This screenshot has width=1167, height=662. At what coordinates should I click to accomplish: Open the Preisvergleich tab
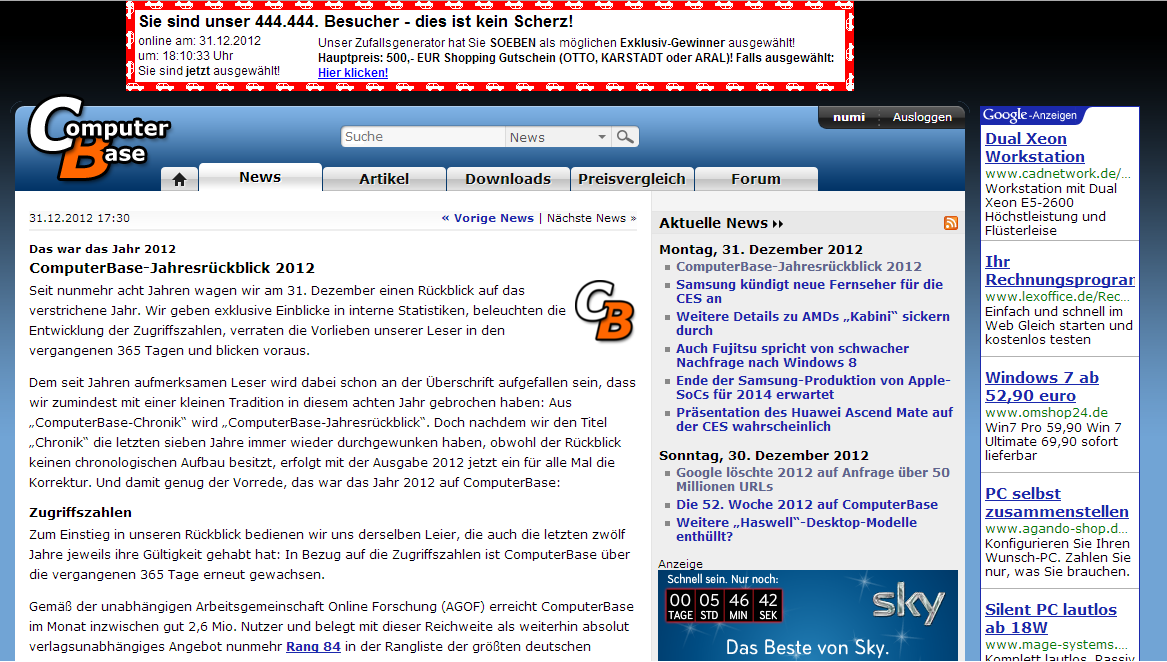click(632, 179)
